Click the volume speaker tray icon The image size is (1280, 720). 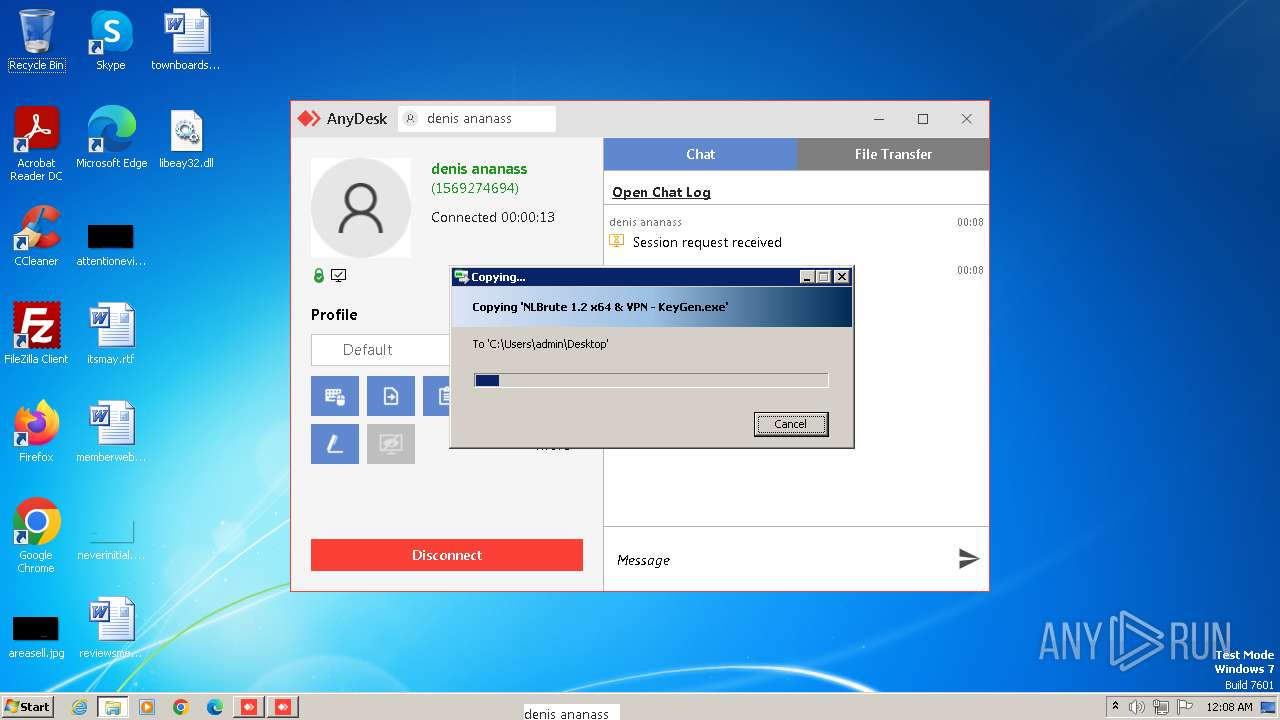pyautogui.click(x=1137, y=707)
